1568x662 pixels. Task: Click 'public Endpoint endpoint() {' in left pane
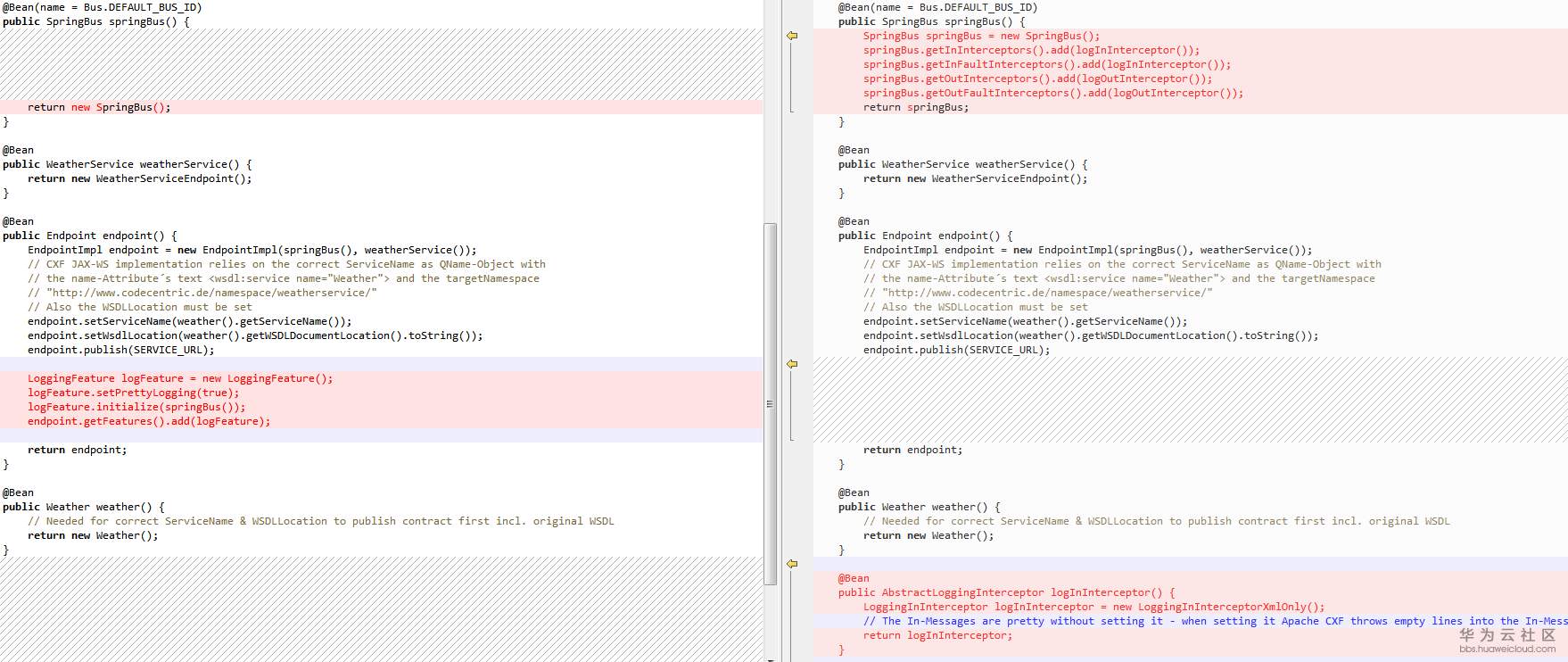pyautogui.click(x=90, y=236)
